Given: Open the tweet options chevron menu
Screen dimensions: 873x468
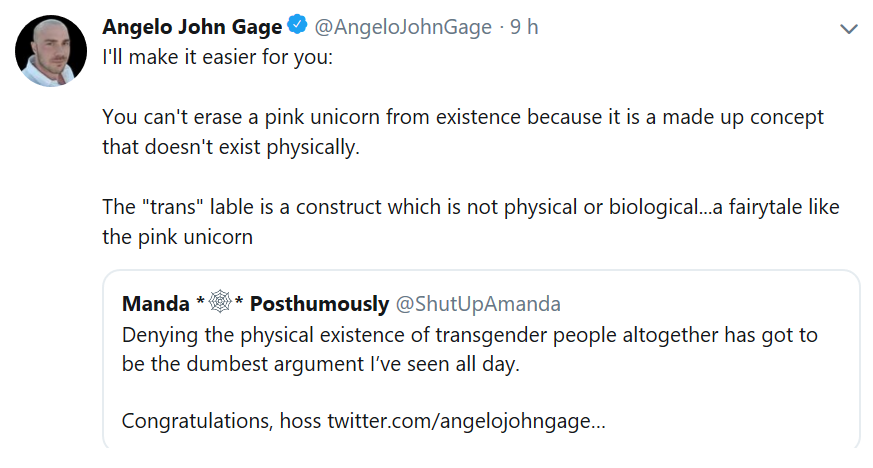Looking at the screenshot, I should (x=849, y=30).
